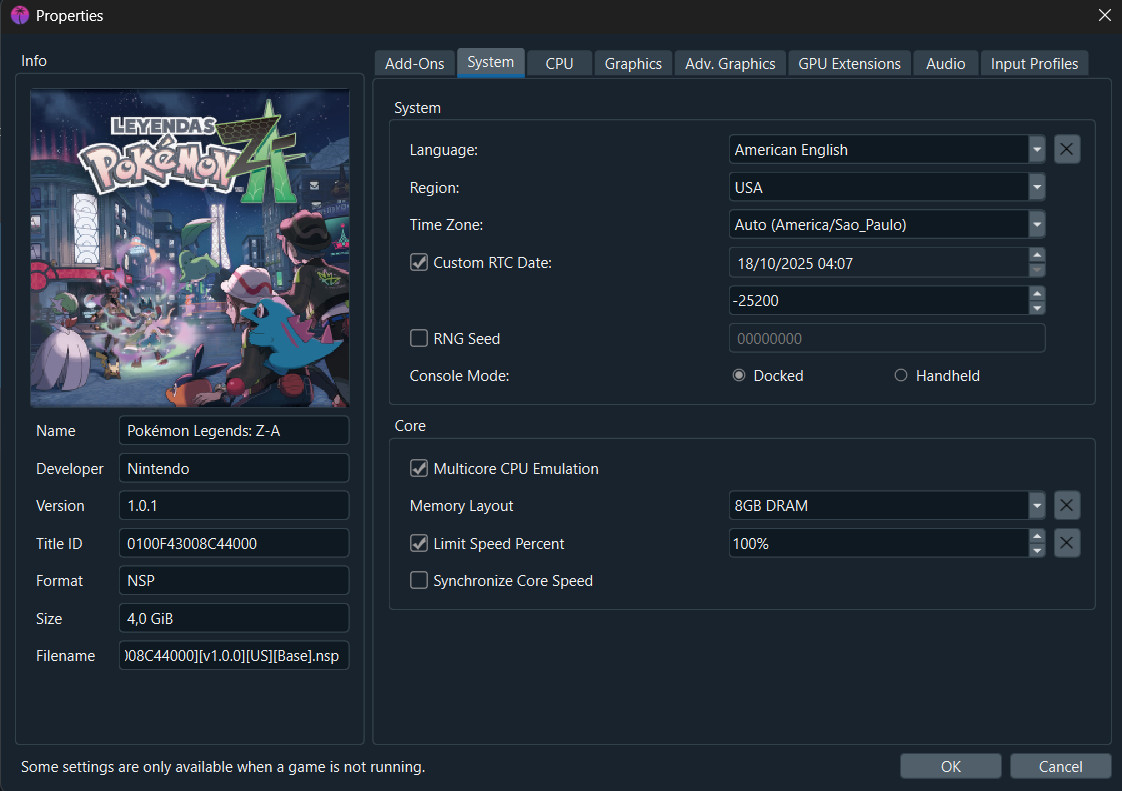Reset Limit Speed Percent with X button
The height and width of the screenshot is (791, 1122).
click(x=1067, y=544)
